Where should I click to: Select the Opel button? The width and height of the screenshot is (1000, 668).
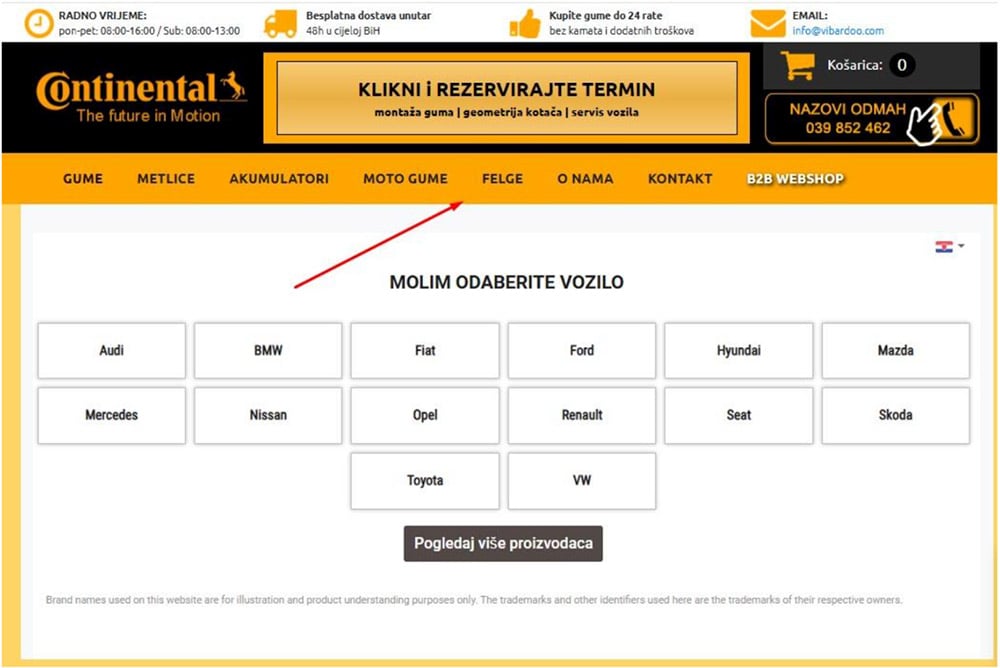point(425,415)
